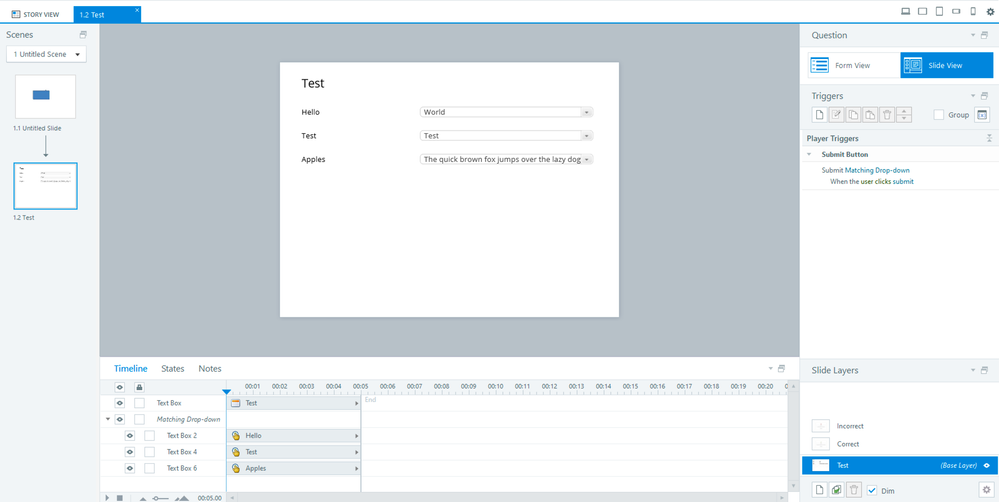Stop timeline playback
999x502 pixels.
tap(120, 497)
